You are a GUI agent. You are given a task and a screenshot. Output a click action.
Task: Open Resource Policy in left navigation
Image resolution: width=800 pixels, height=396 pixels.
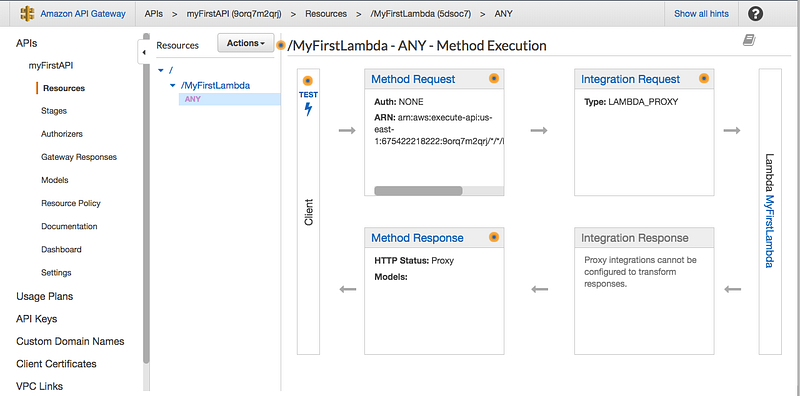[71, 203]
